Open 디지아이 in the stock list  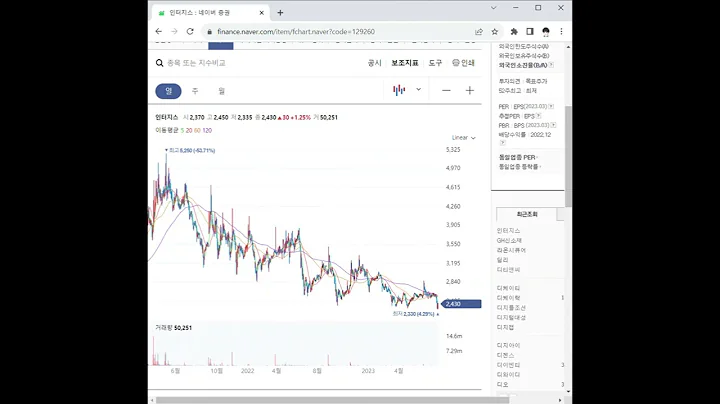[x=508, y=345]
